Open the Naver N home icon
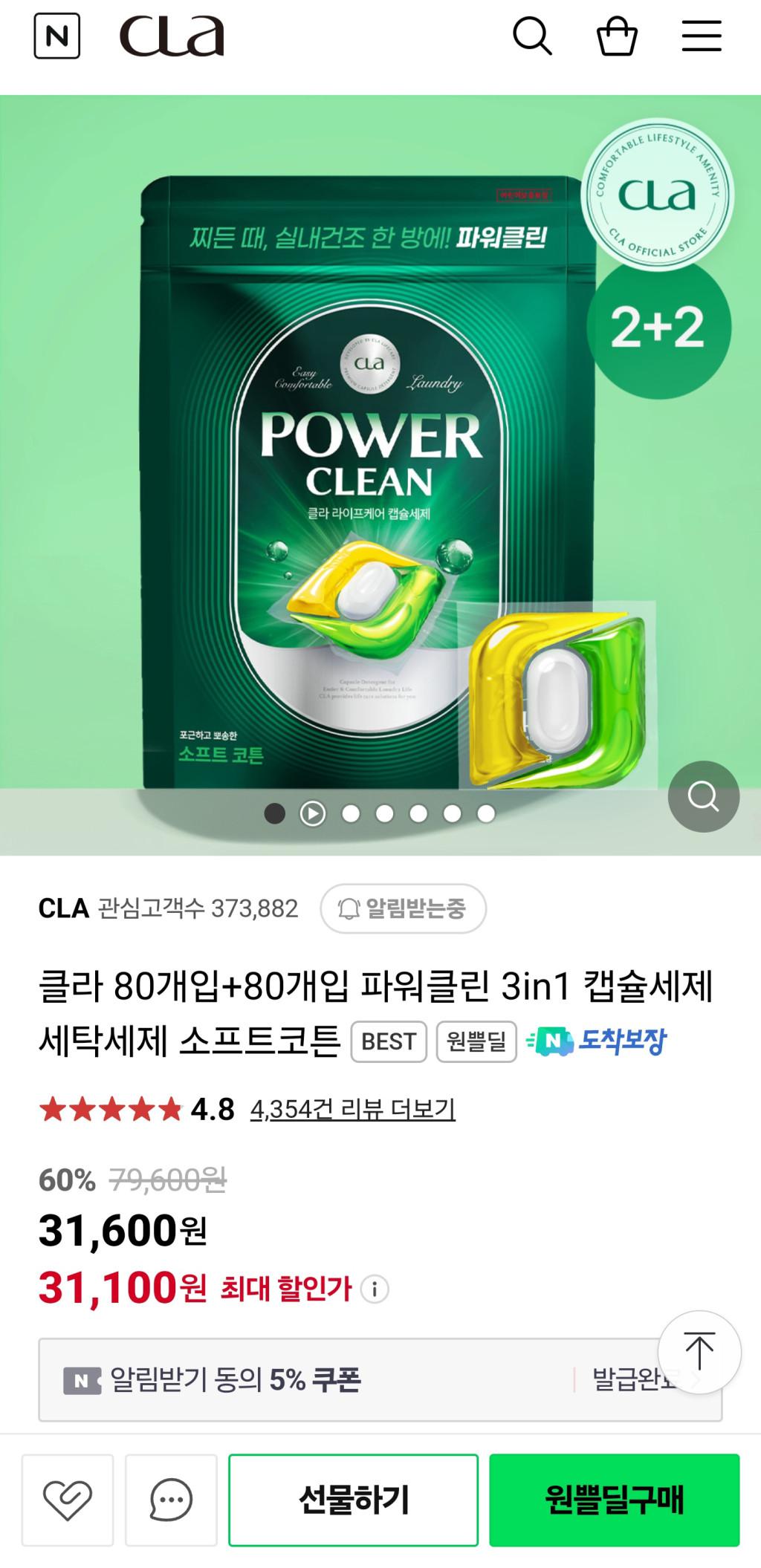Viewport: 761px width, 1568px height. [57, 36]
